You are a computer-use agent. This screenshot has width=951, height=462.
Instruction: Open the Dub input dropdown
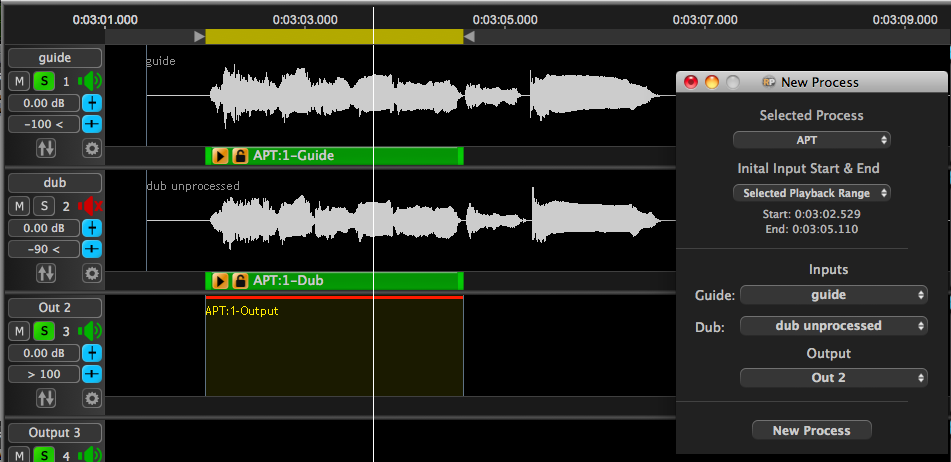tap(833, 326)
